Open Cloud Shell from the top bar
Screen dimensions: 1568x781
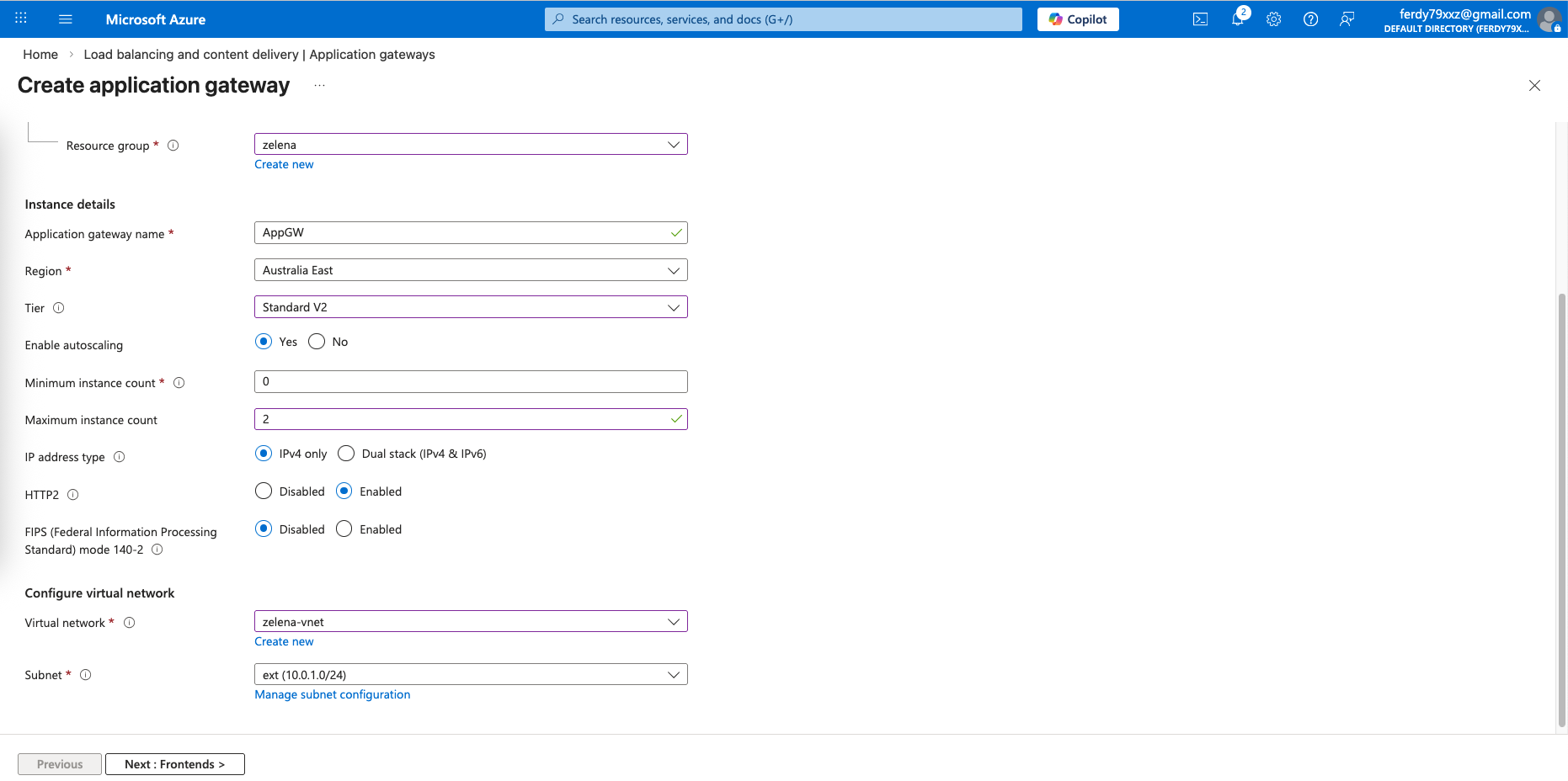coord(1200,19)
